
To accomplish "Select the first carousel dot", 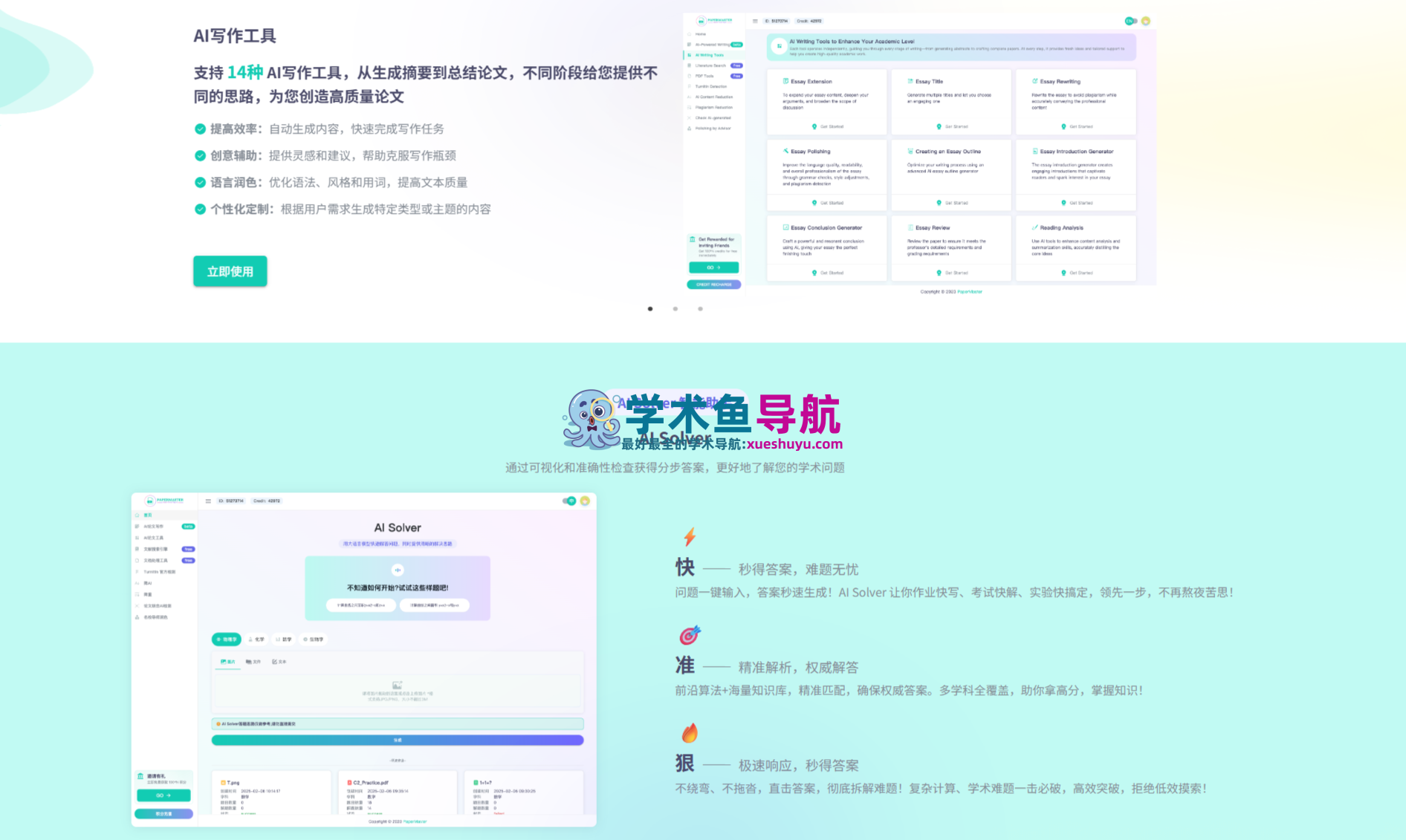I will pyautogui.click(x=650, y=309).
